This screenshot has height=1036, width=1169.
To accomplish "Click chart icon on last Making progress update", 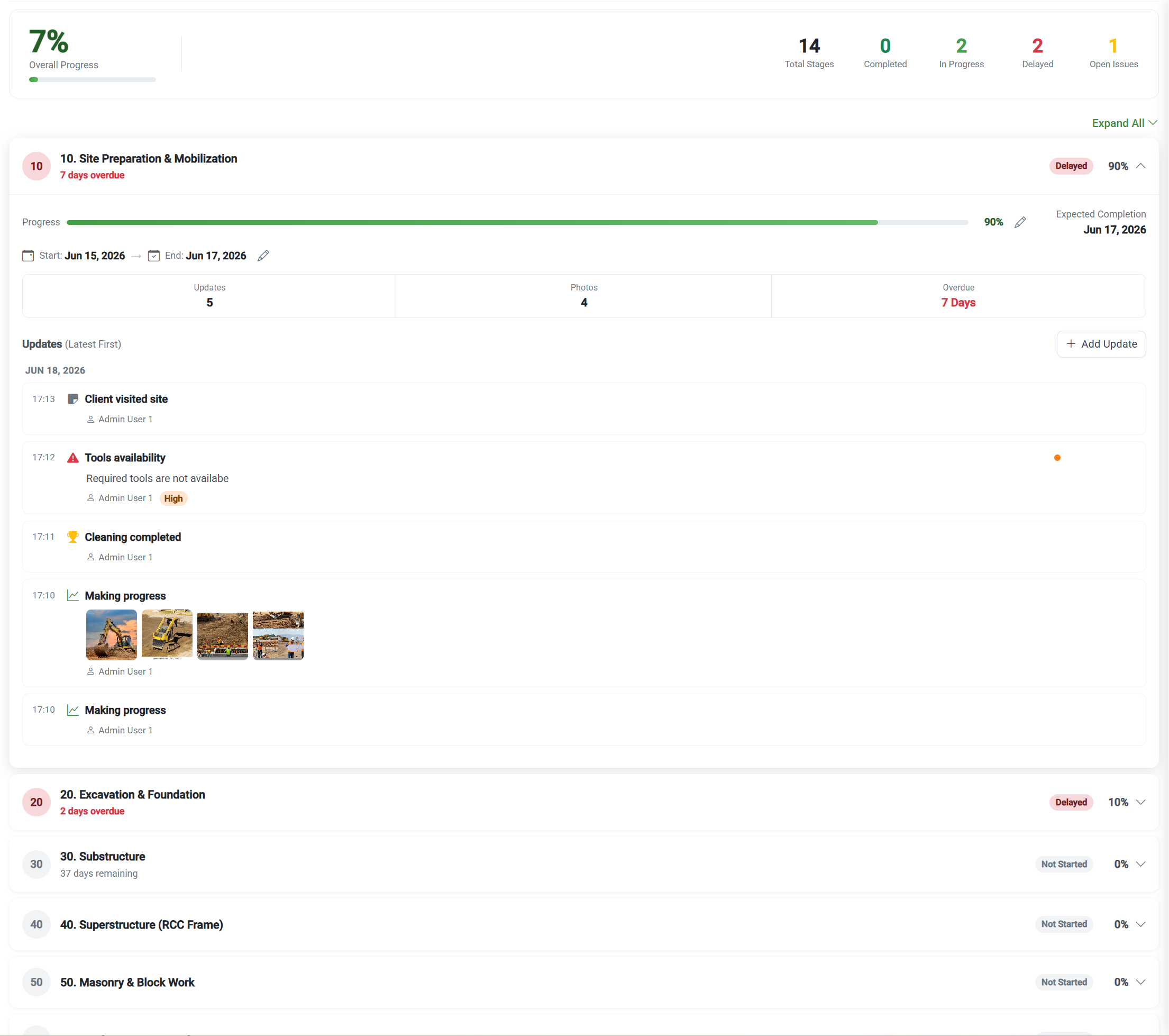I will point(72,710).
